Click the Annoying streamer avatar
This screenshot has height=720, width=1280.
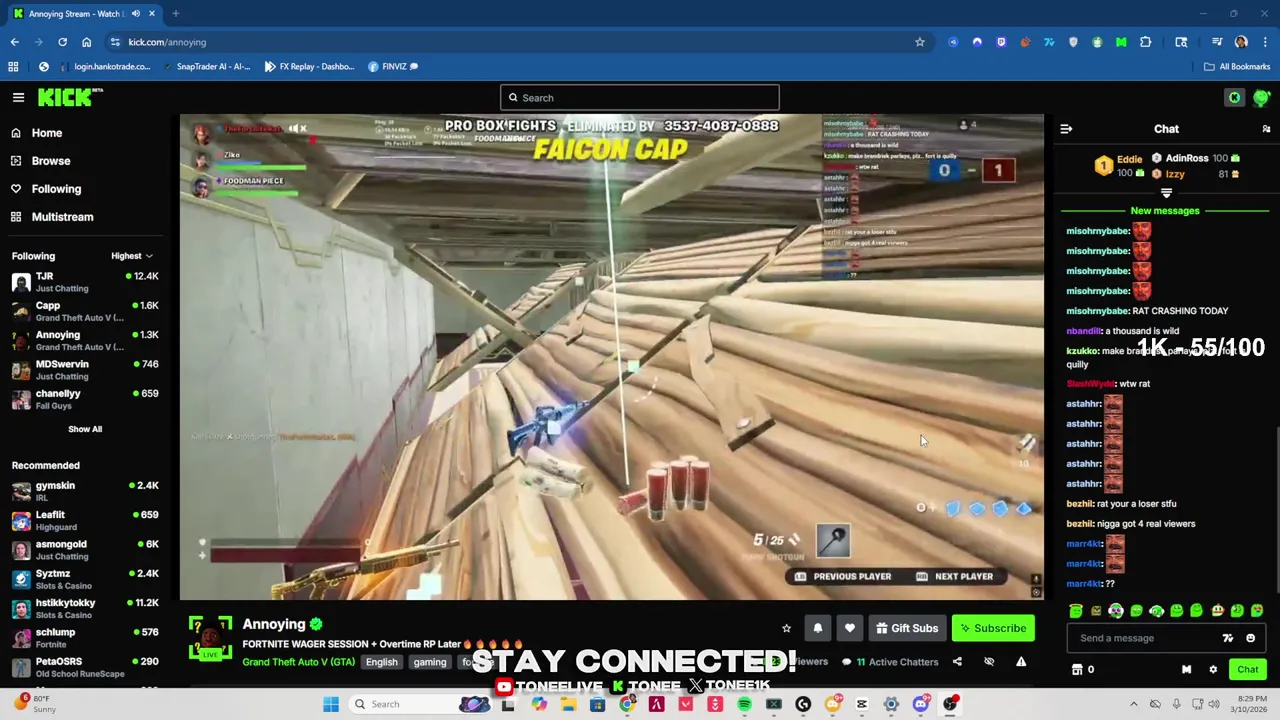coord(210,638)
